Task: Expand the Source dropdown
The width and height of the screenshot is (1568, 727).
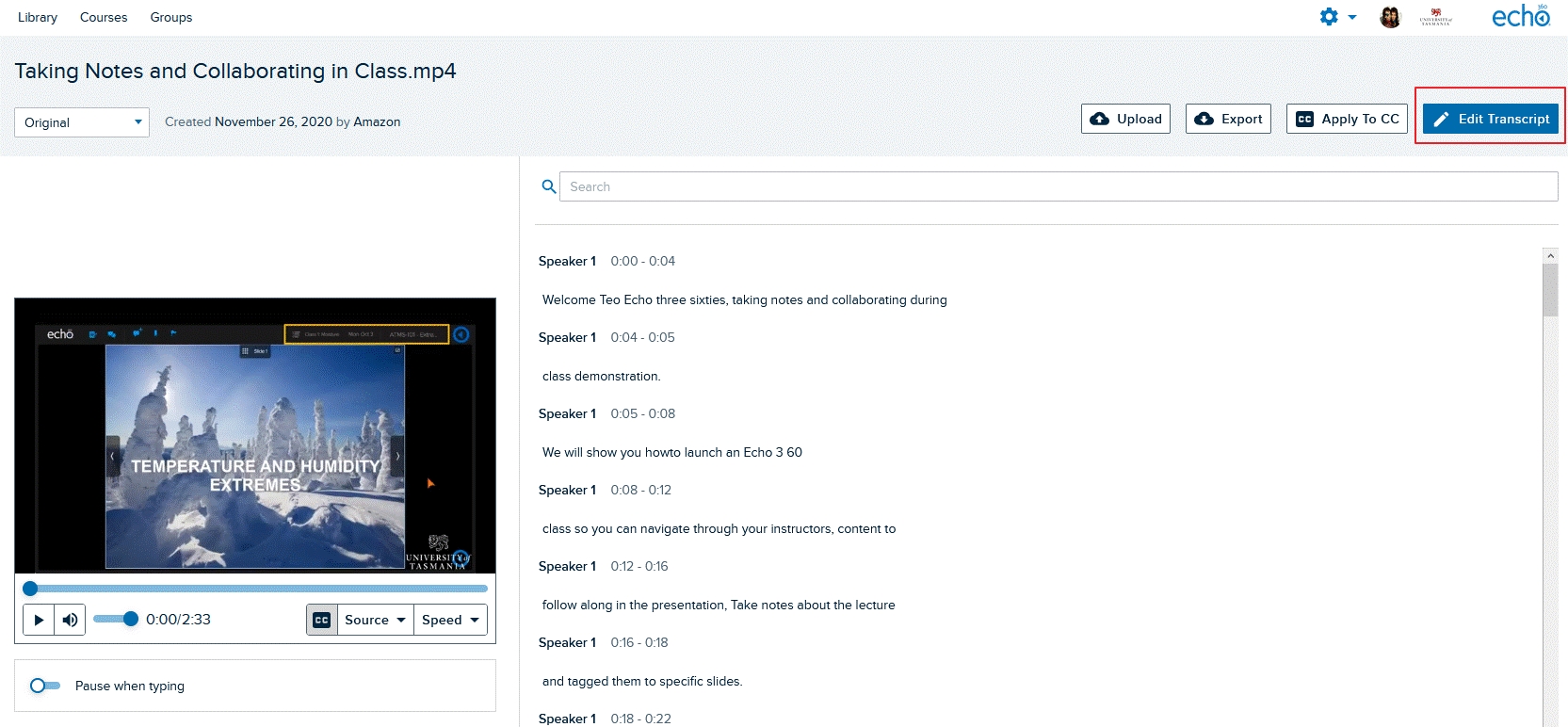Action: (x=375, y=620)
